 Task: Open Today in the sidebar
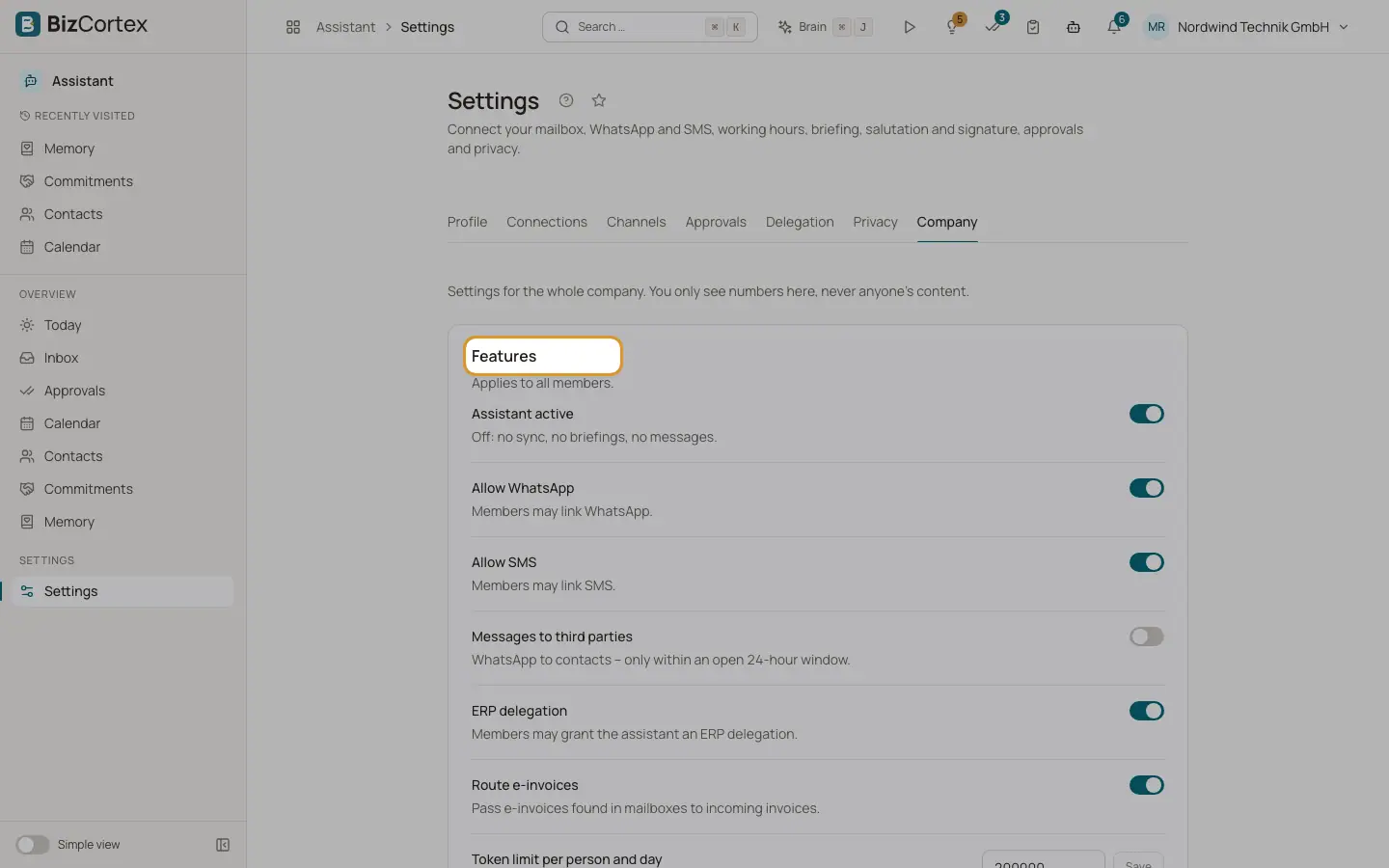pyautogui.click(x=123, y=325)
